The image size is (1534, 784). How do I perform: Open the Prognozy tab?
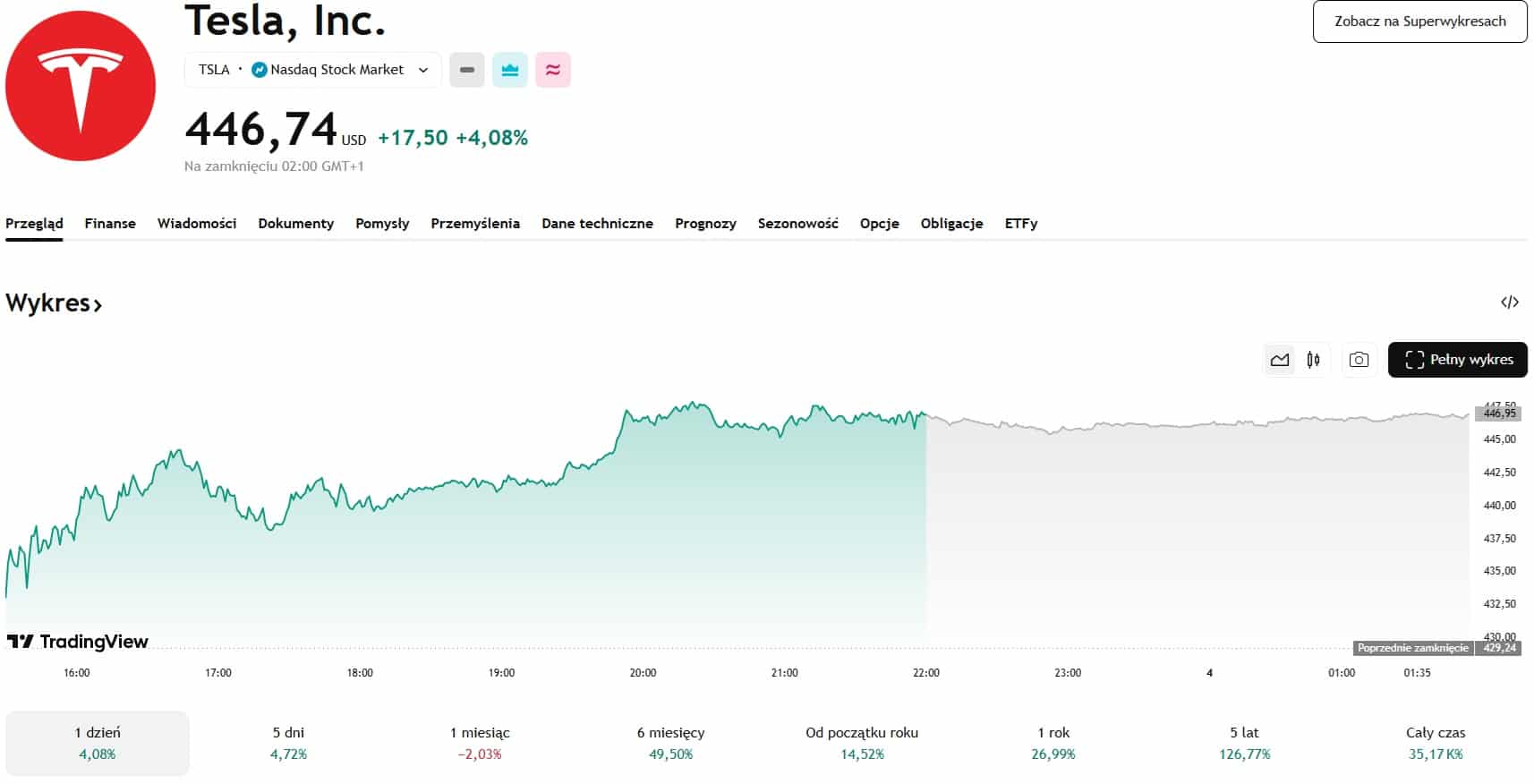705,224
